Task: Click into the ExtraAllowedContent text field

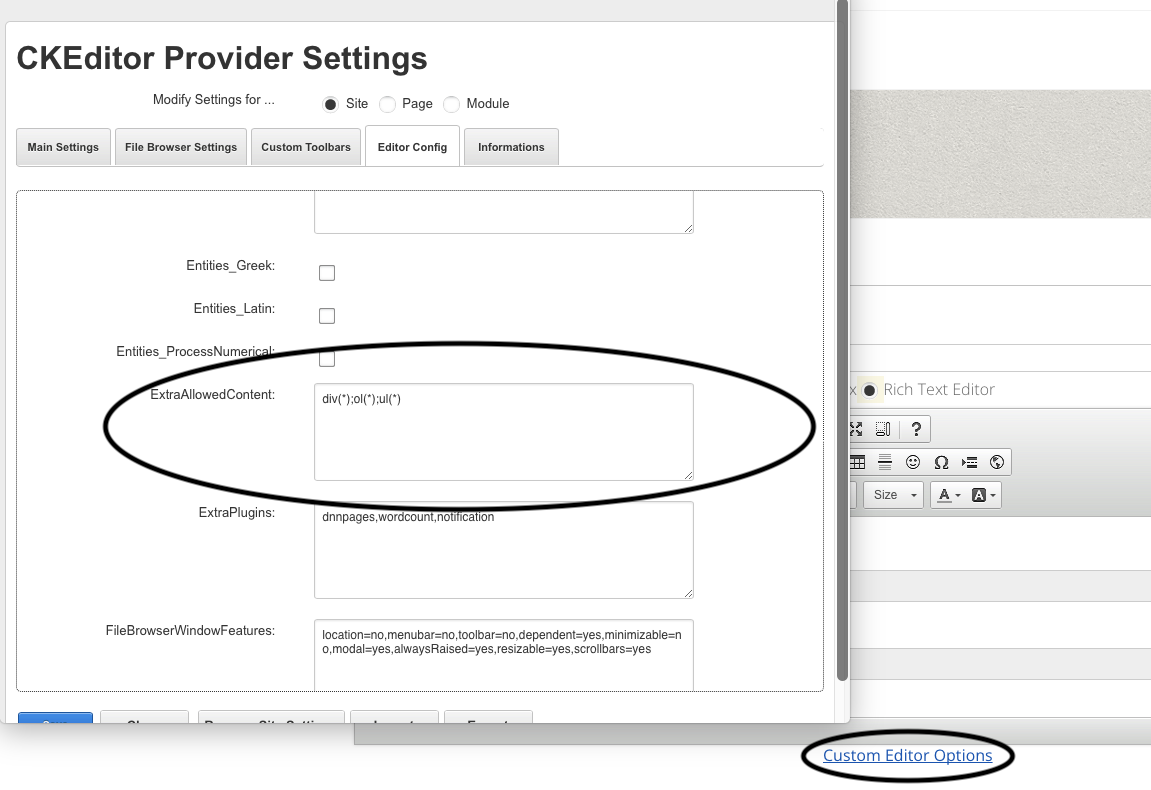Action: pos(503,431)
